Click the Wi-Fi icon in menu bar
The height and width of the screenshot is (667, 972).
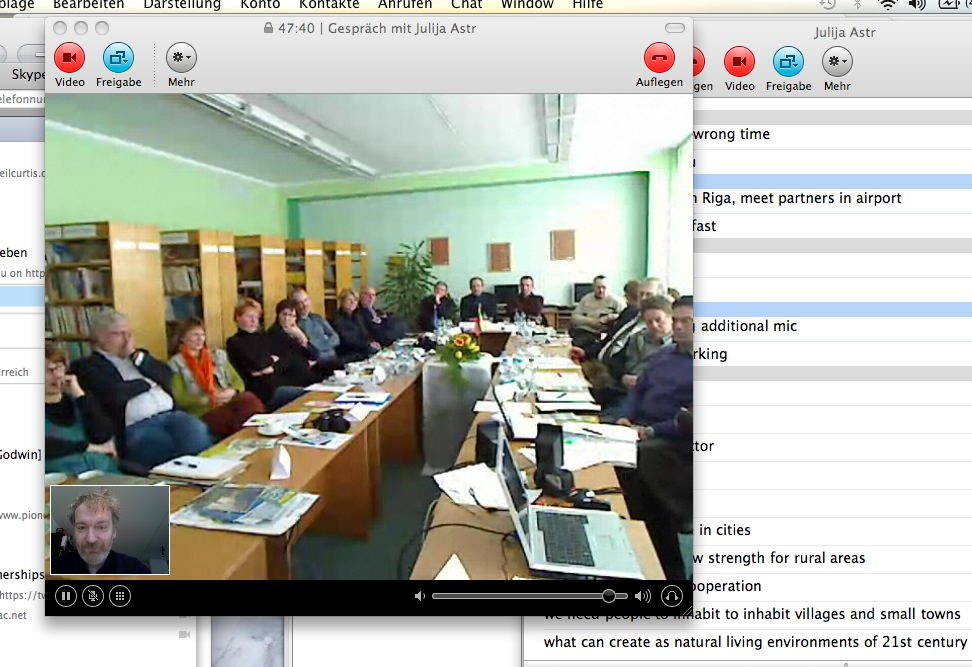point(887,5)
